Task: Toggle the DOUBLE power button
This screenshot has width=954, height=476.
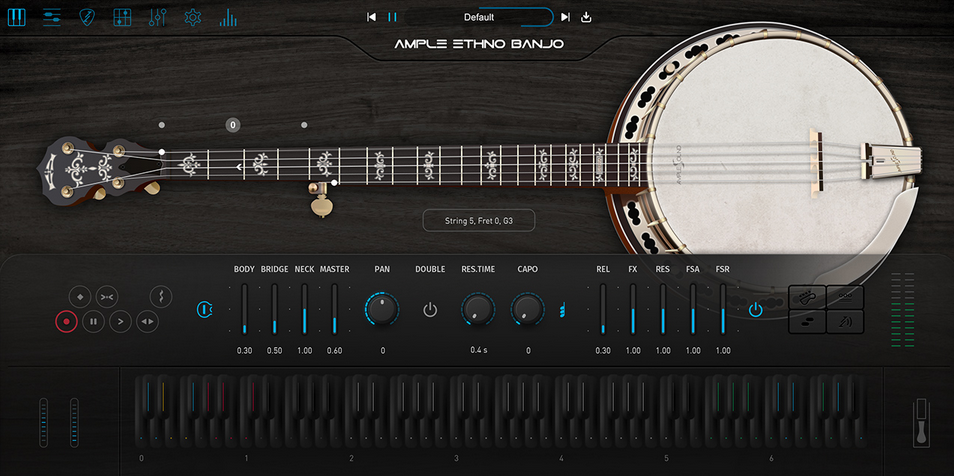Action: [430, 310]
